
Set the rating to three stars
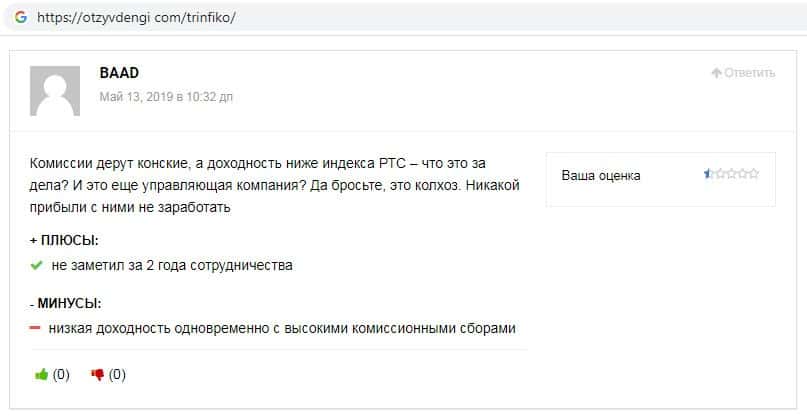pyautogui.click(x=732, y=174)
